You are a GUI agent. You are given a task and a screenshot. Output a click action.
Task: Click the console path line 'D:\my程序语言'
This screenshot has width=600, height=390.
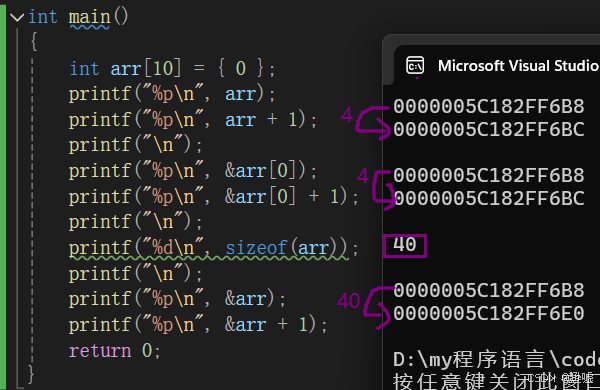click(x=496, y=360)
